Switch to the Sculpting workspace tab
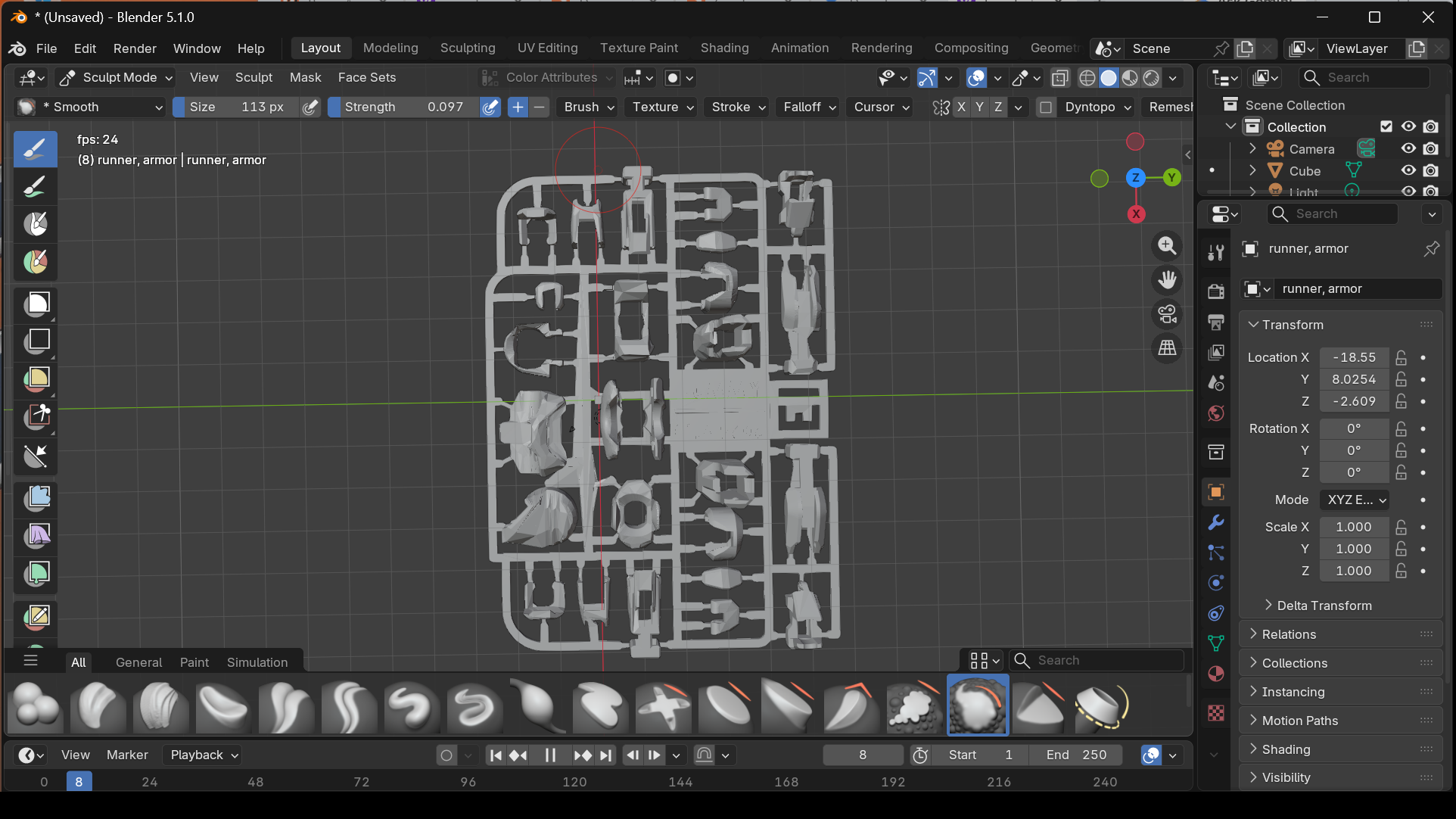The height and width of the screenshot is (819, 1456). tap(468, 48)
